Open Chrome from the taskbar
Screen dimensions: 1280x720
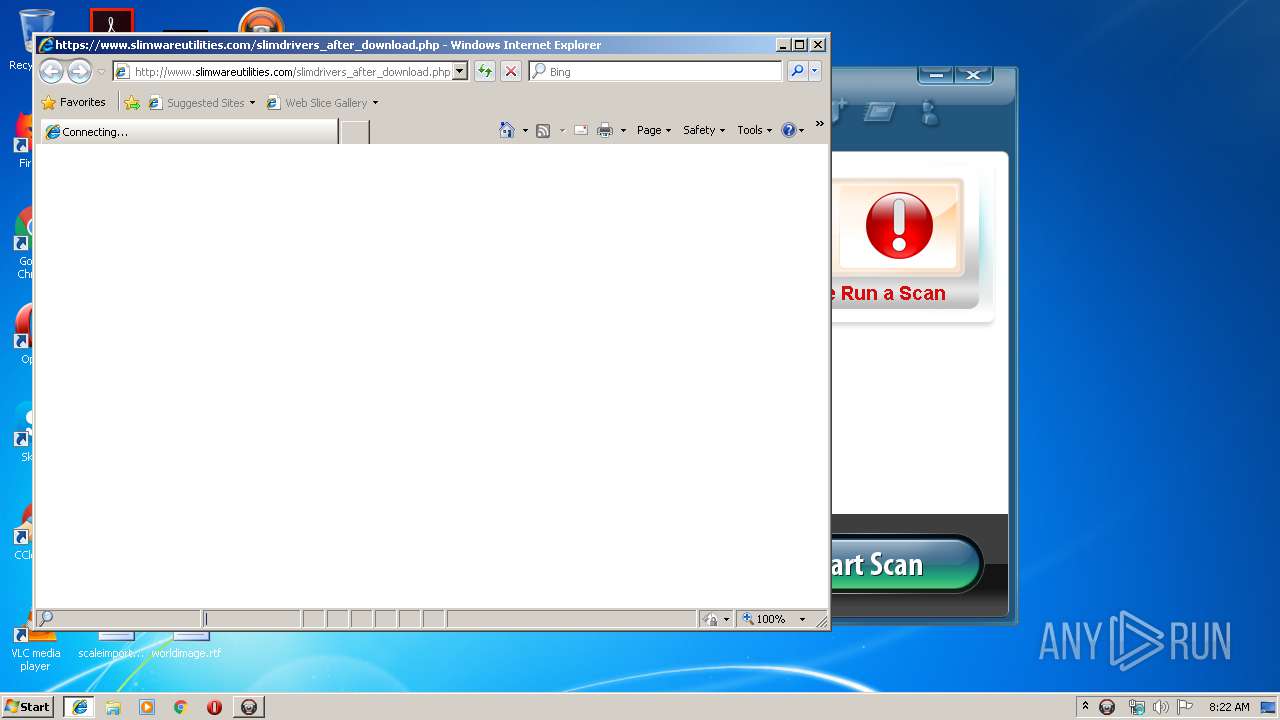181,707
